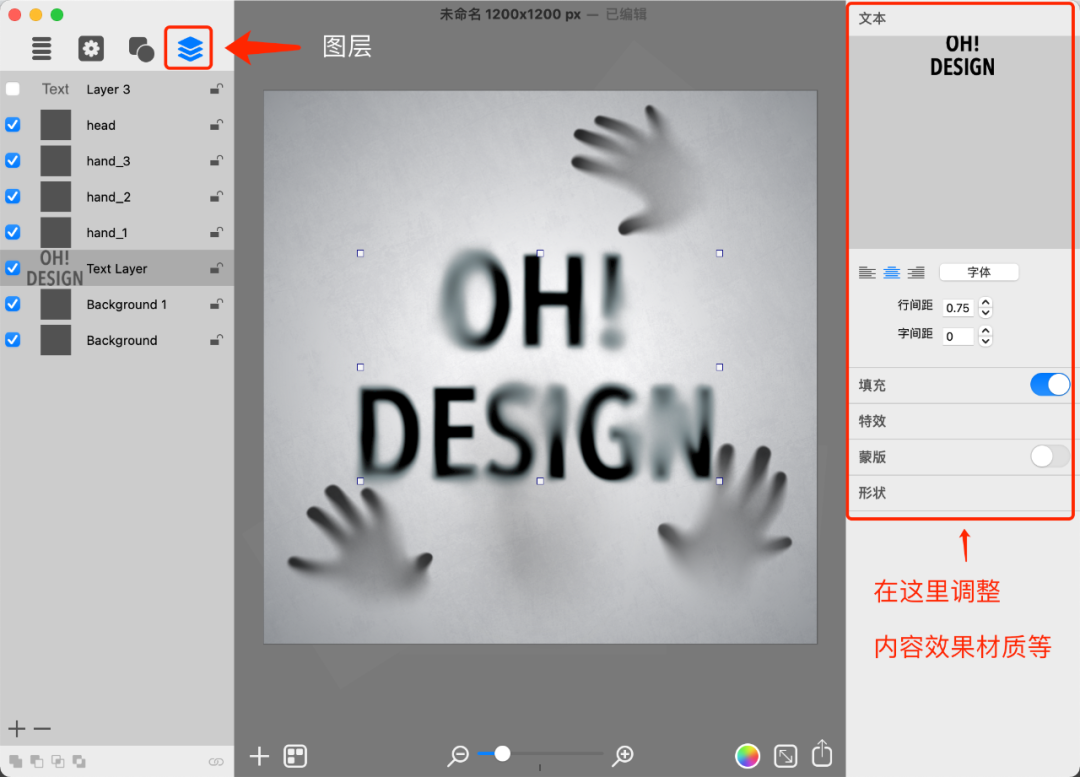Viewport: 1080px width, 777px height.
Task: Click the list view icon in toolbar
Action: click(x=41, y=48)
